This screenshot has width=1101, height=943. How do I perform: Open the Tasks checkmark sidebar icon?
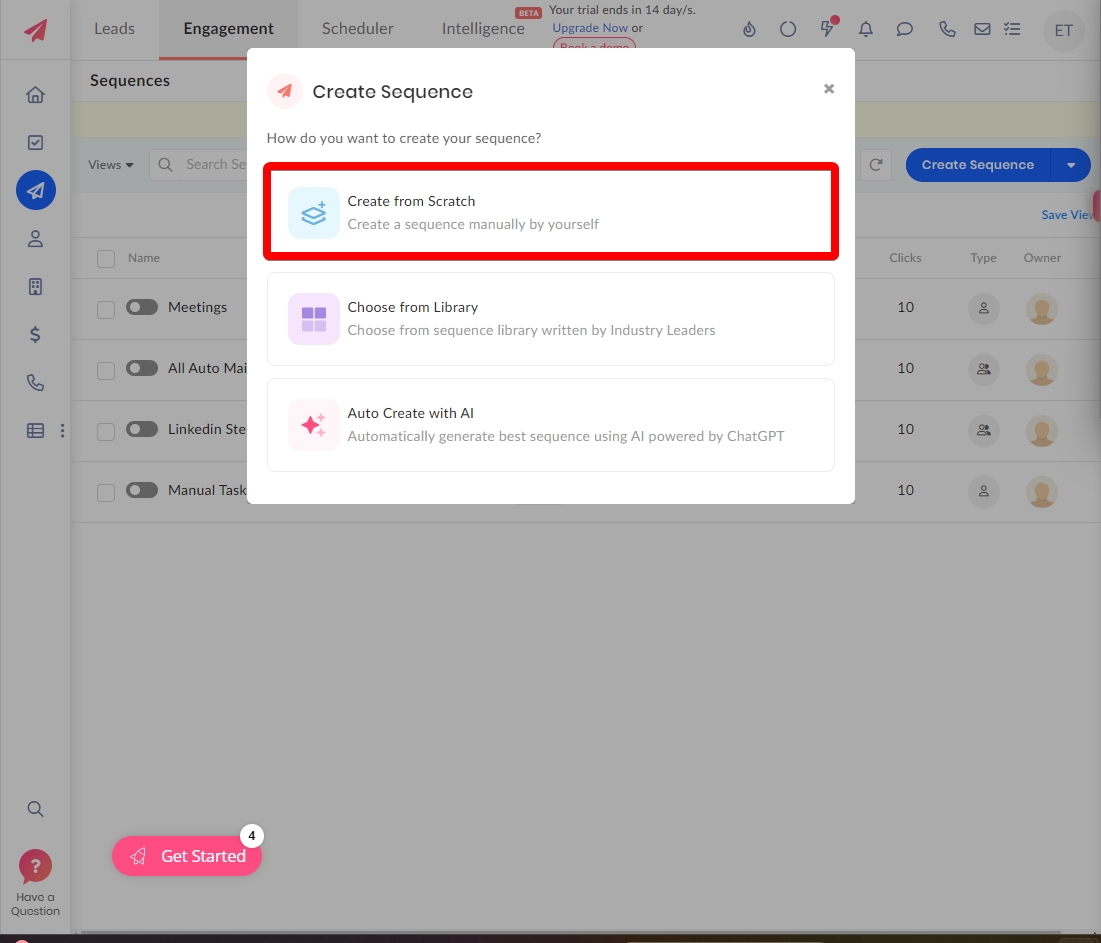35,143
